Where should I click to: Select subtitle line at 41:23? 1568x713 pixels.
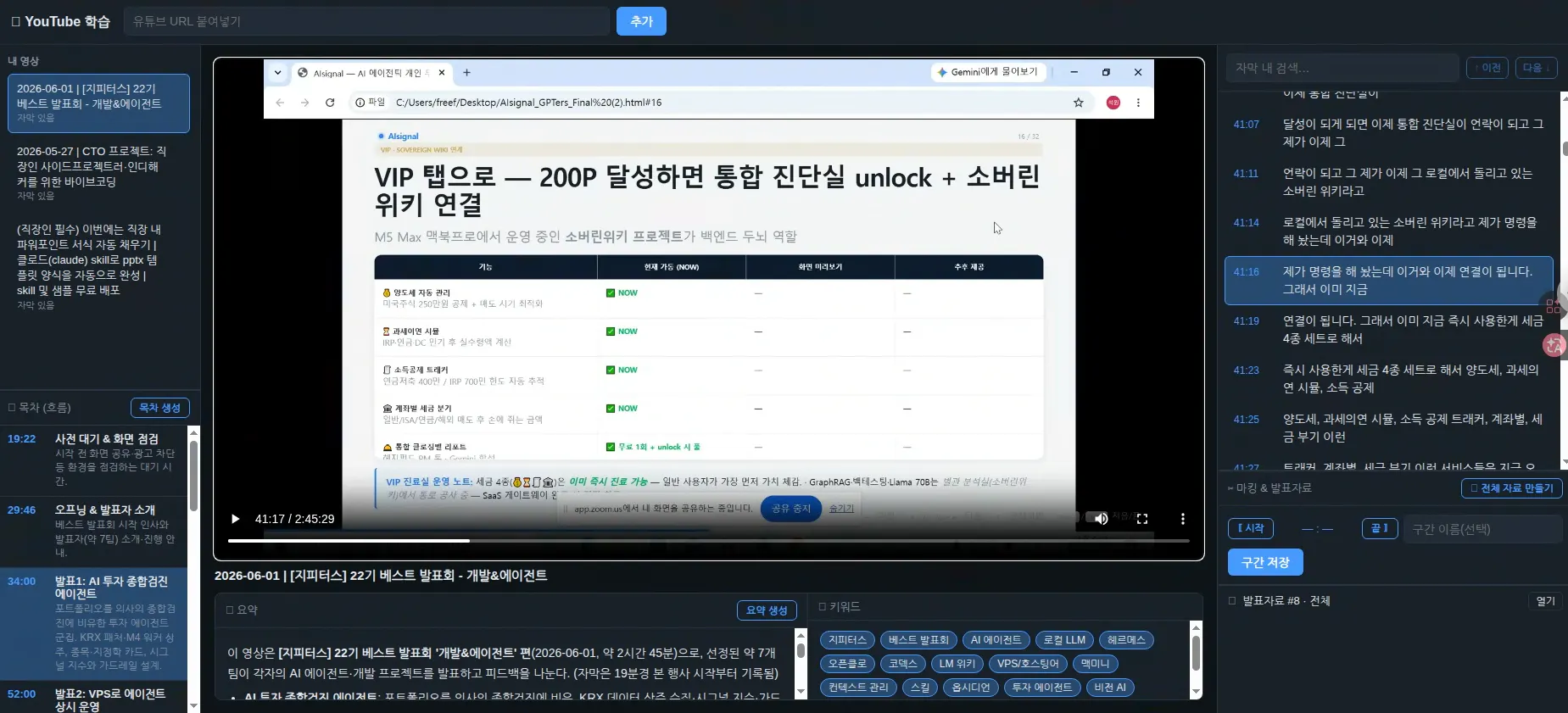pyautogui.click(x=1389, y=379)
